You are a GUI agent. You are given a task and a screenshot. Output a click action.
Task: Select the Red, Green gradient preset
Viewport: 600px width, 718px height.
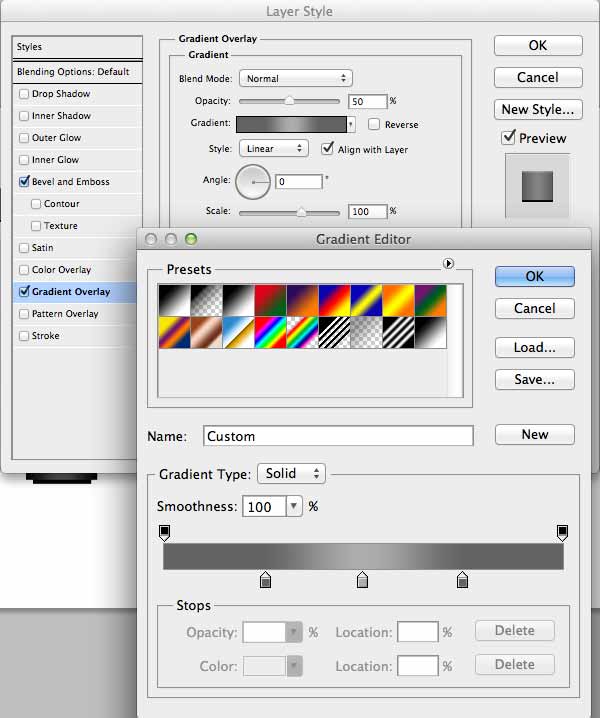271,300
